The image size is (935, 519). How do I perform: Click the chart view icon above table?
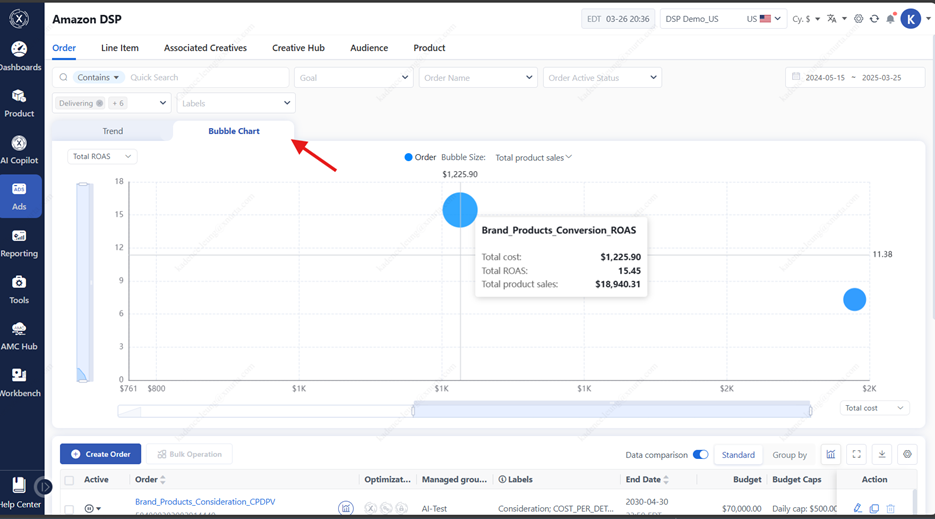point(831,455)
